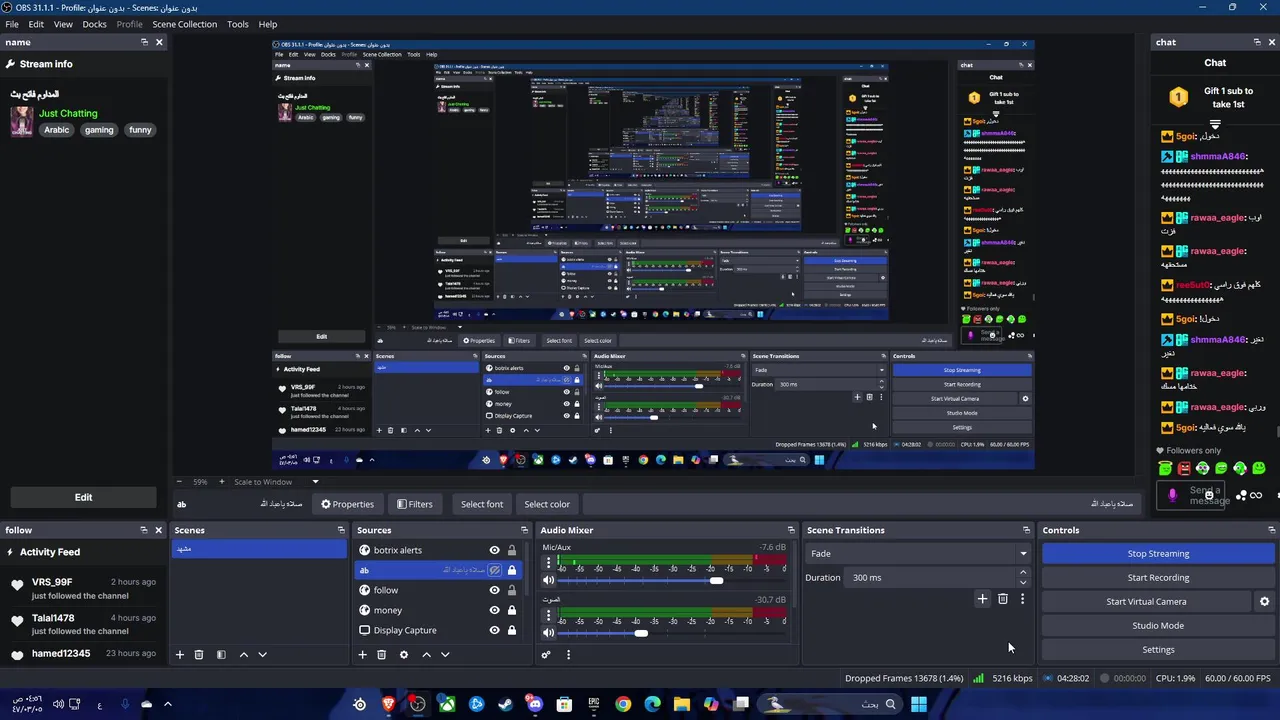Image resolution: width=1280 pixels, height=720 pixels.
Task: Move source up in the Sources list
Action: coord(426,655)
